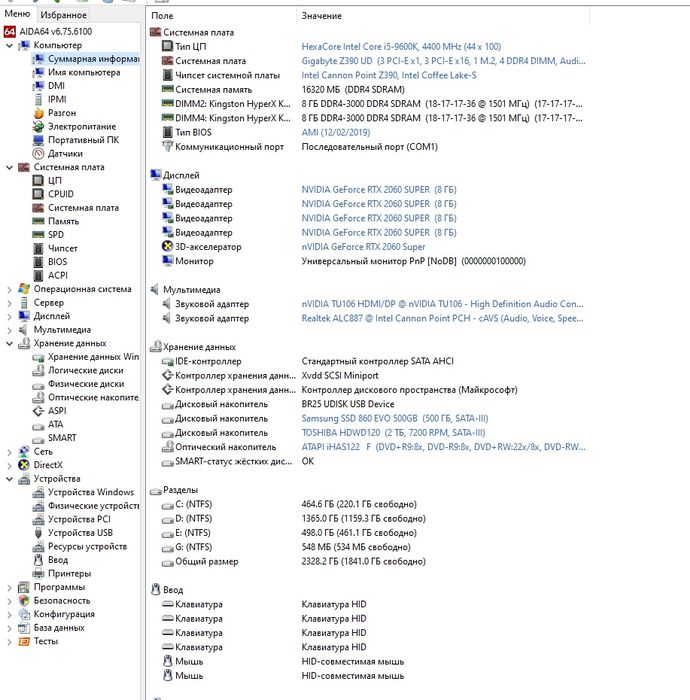This screenshot has width=690, height=700.
Task: Open the AMI (12/02/2019) BIOS link
Action: coord(336,133)
